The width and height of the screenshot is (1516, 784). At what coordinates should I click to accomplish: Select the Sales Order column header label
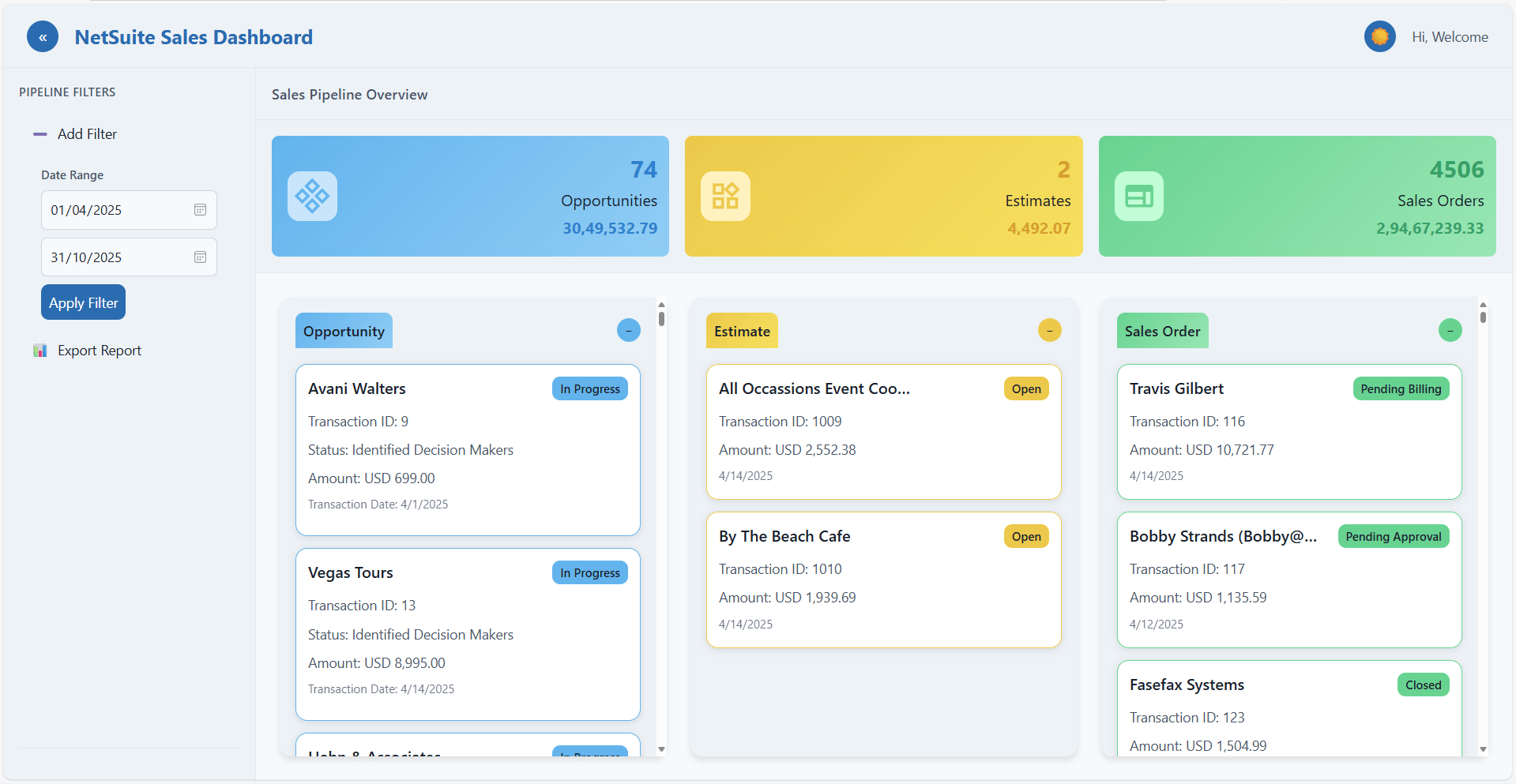point(1162,330)
